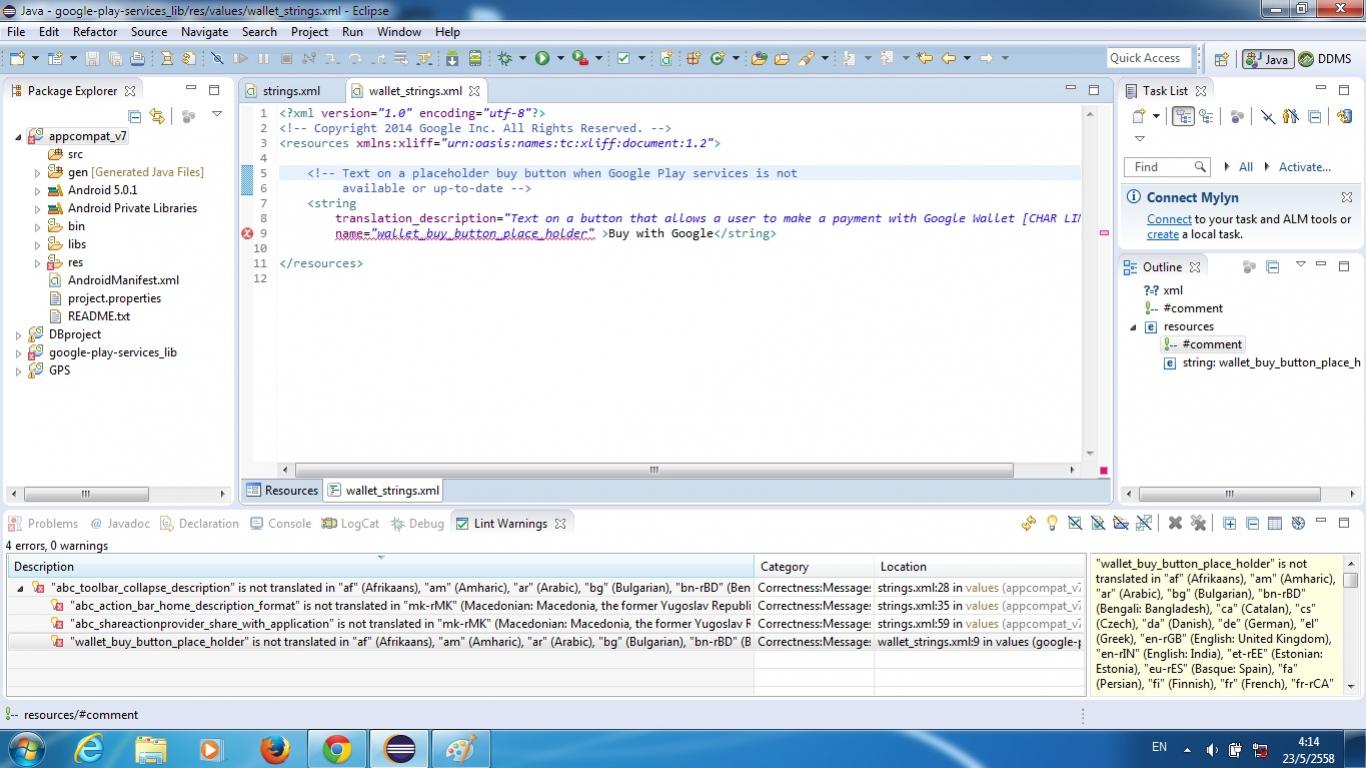Click the Find field in Task List
The width and height of the screenshot is (1366, 768).
tap(1166, 167)
